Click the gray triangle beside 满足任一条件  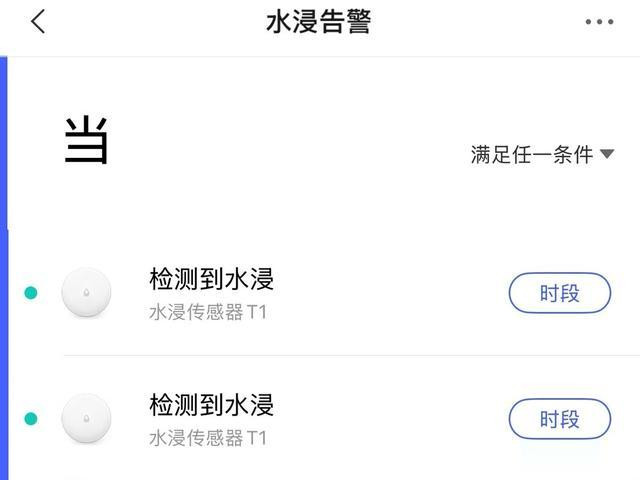(607, 154)
